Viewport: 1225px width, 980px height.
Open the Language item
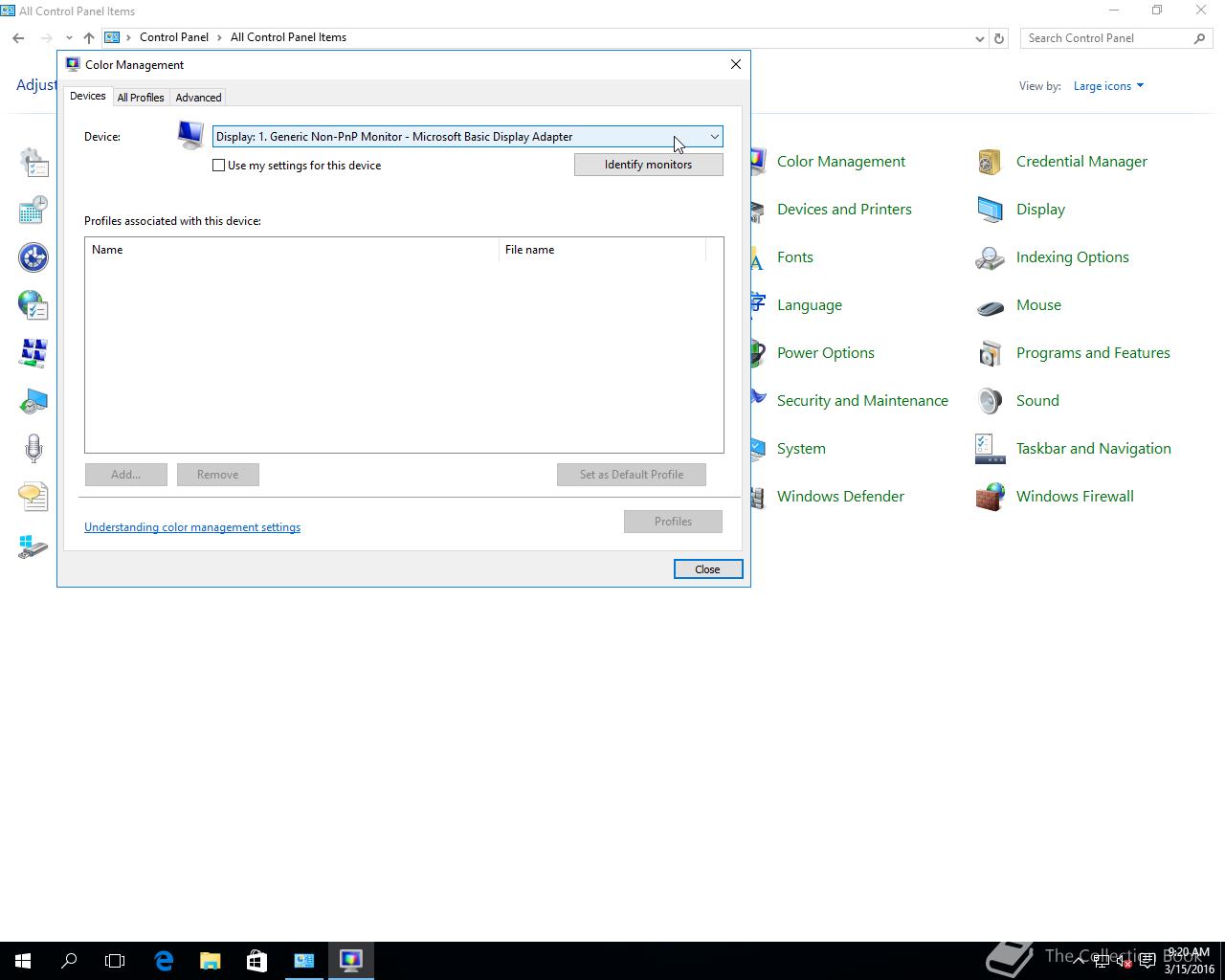(x=809, y=305)
